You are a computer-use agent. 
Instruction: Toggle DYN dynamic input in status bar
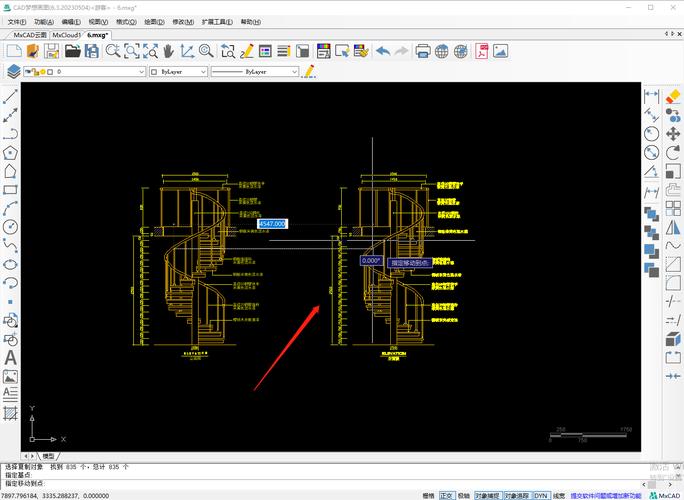[x=540, y=494]
